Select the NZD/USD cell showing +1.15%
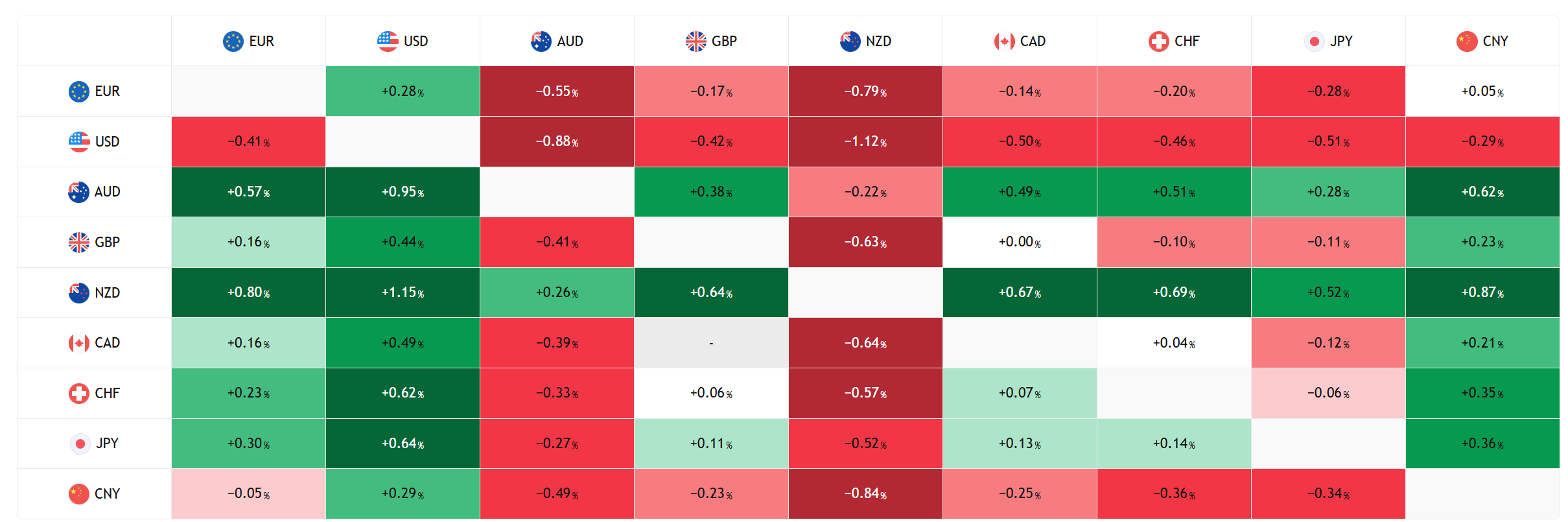Viewport: 1568px width, 522px height. point(403,292)
